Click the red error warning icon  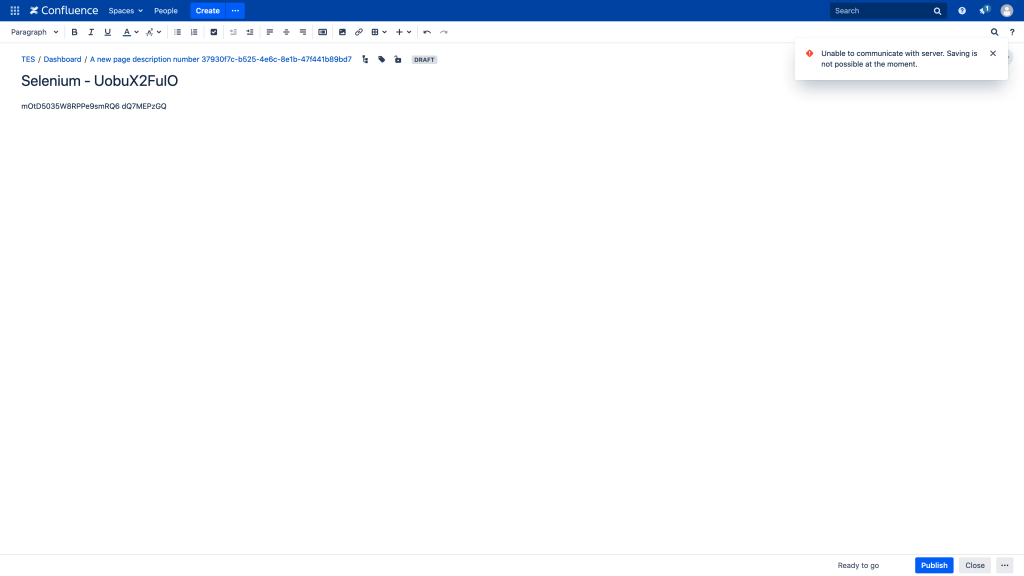809,54
